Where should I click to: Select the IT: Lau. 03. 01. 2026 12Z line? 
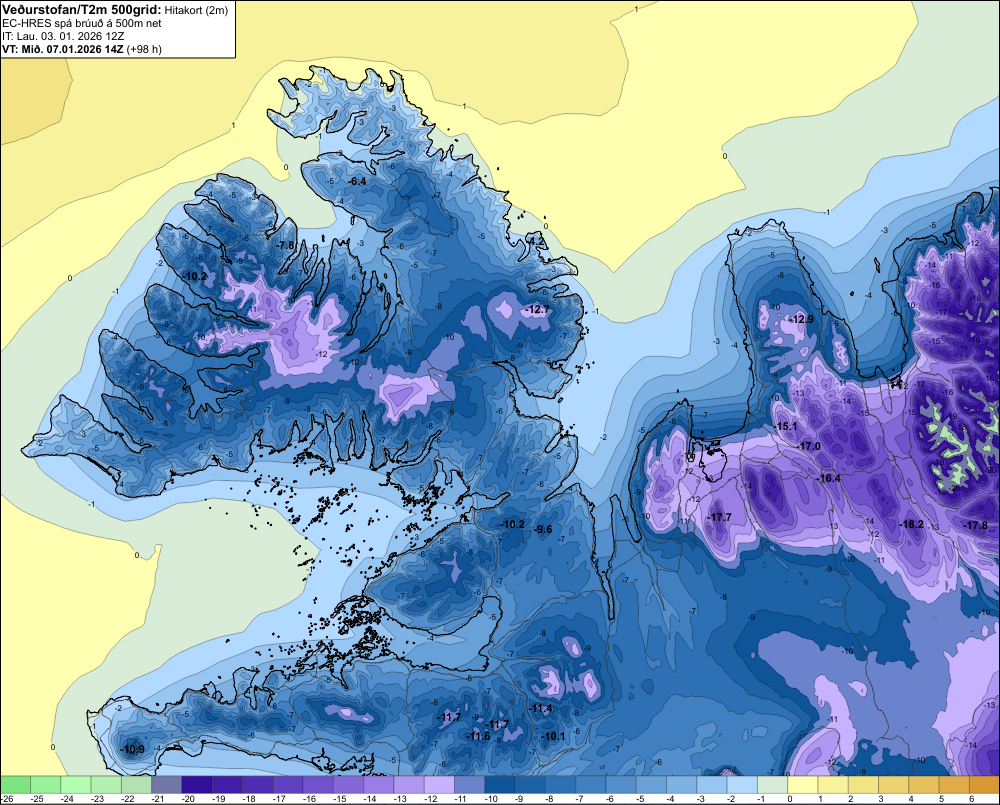point(63,36)
